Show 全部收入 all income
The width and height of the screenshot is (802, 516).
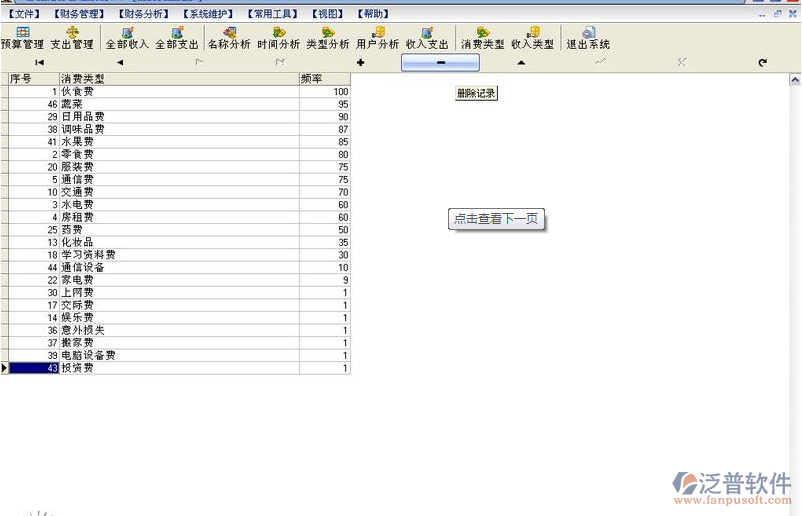coord(127,39)
